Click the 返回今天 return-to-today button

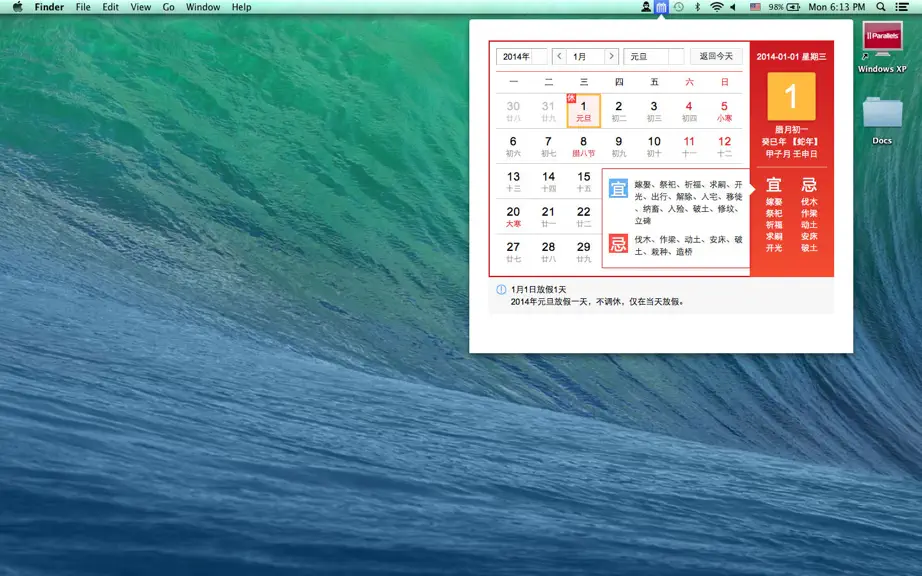[716, 56]
